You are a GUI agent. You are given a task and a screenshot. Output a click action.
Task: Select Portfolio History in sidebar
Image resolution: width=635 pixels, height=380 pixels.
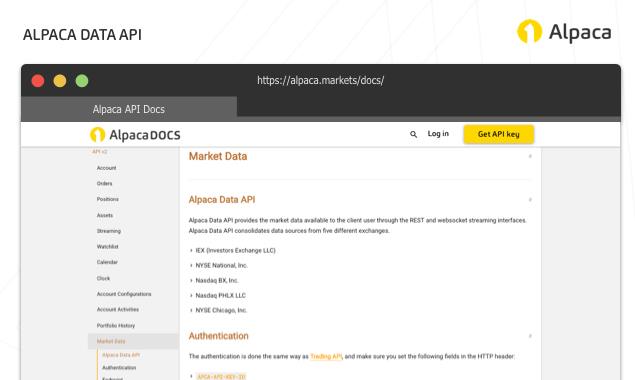(x=116, y=325)
